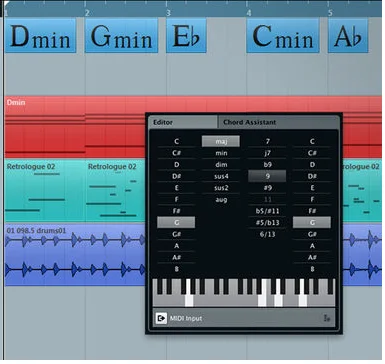Enable the #5/b13 tension
The width and height of the screenshot is (385, 364).
tap(267, 223)
